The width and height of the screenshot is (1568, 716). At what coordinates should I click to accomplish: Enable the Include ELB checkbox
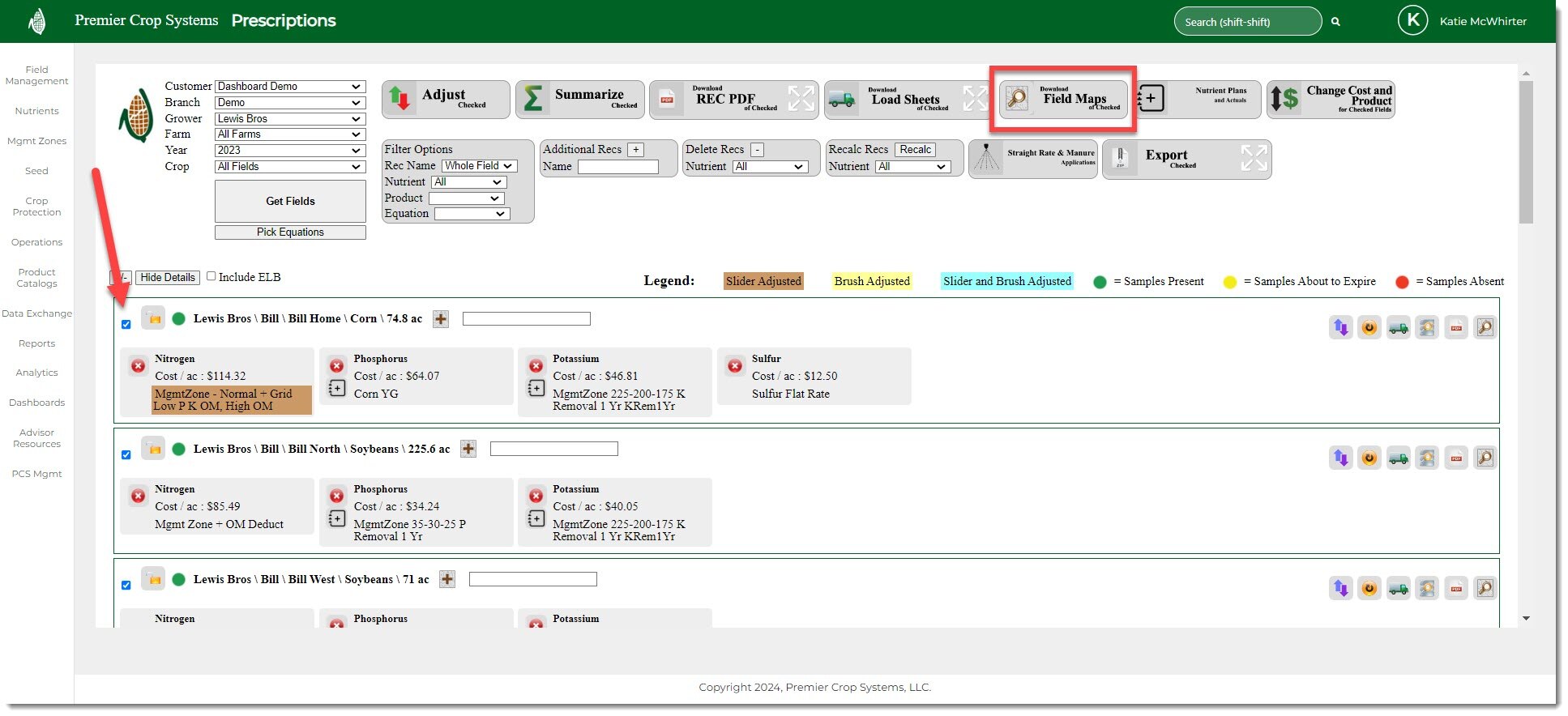point(211,276)
